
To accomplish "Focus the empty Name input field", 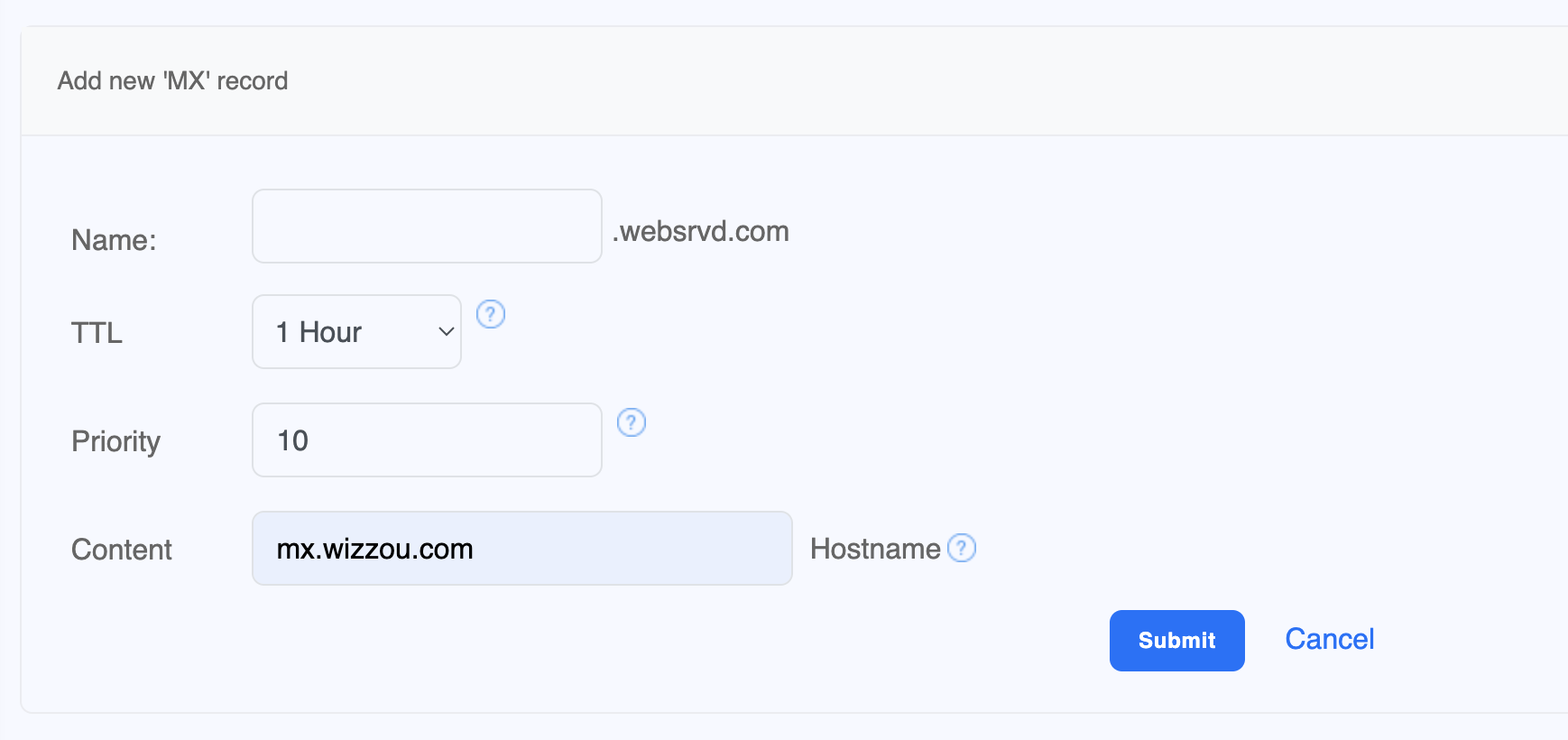I will [x=427, y=227].
